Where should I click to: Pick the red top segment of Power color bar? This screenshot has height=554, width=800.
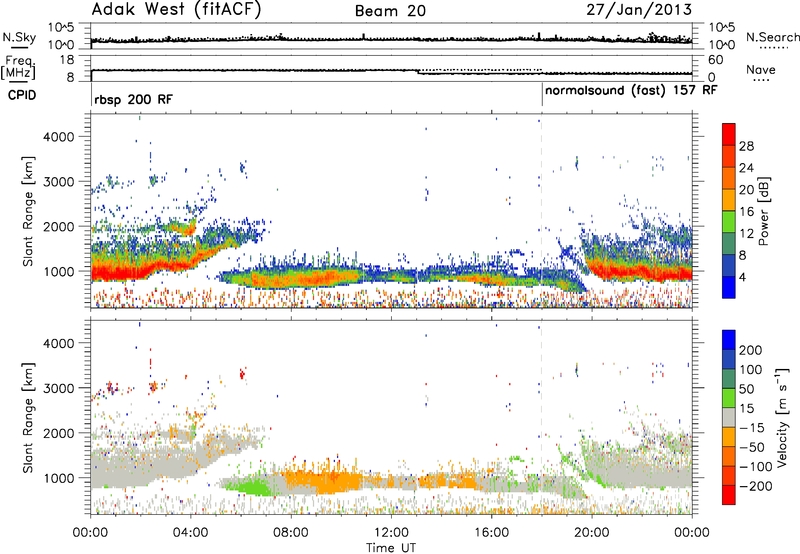tap(729, 135)
